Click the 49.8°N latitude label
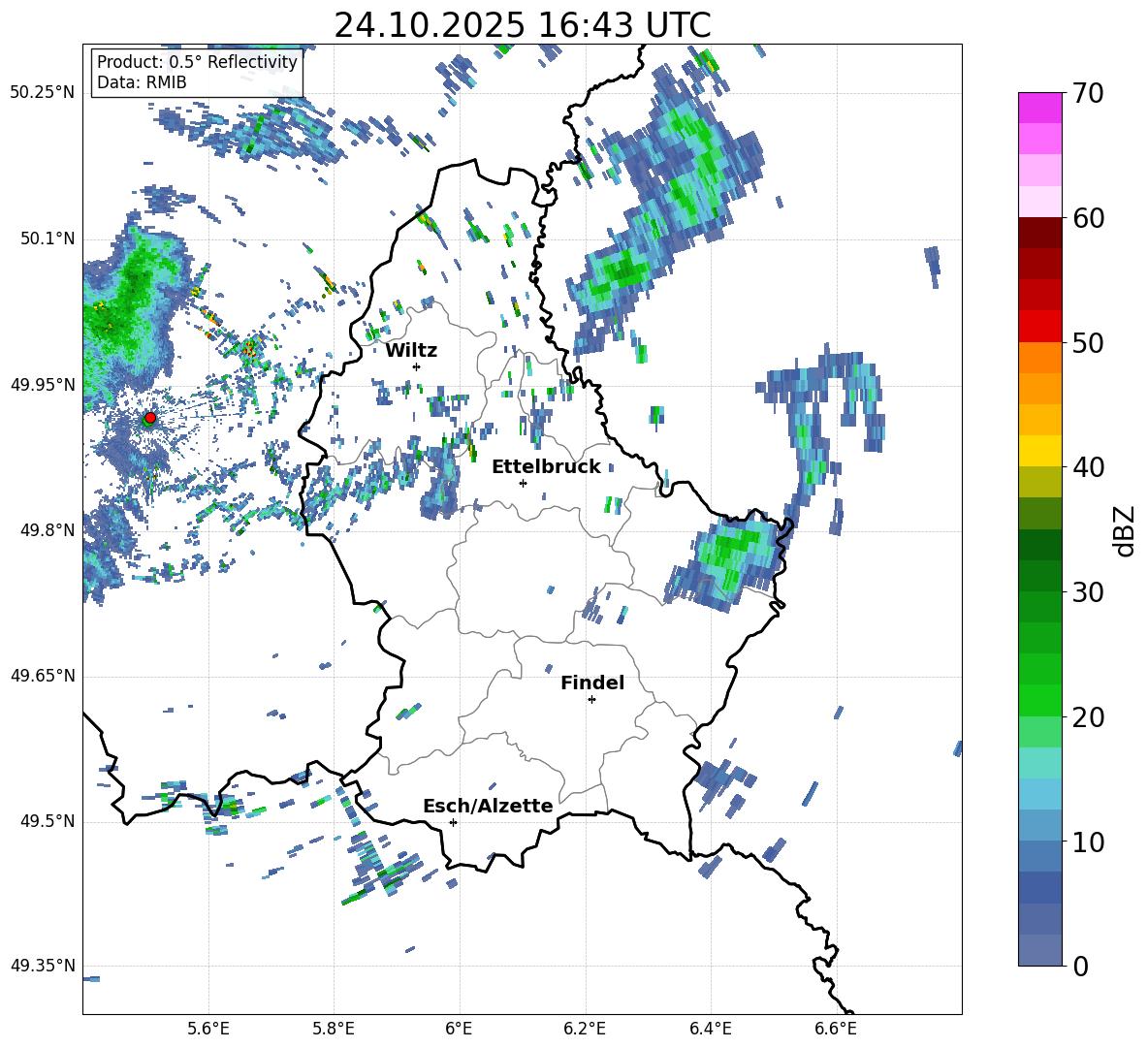The width and height of the screenshot is (1148, 1048). pyautogui.click(x=48, y=530)
